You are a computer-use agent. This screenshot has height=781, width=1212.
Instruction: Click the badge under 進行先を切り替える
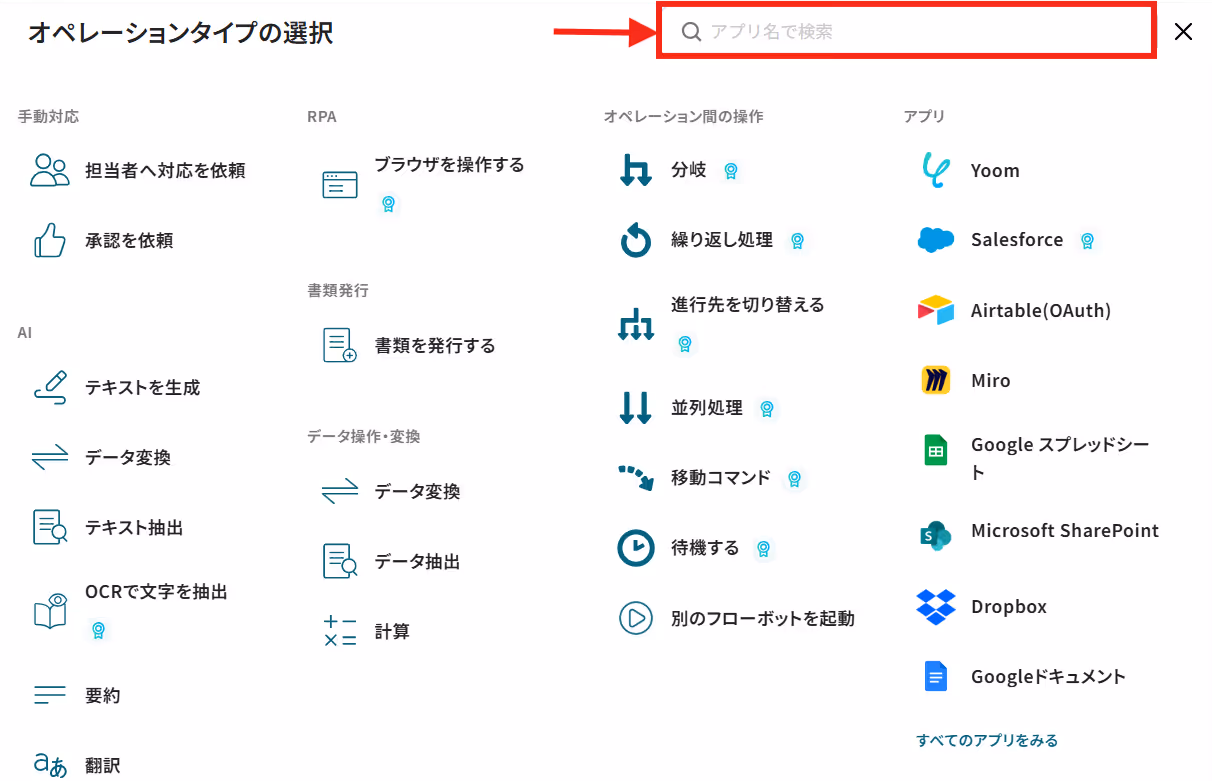pos(685,344)
